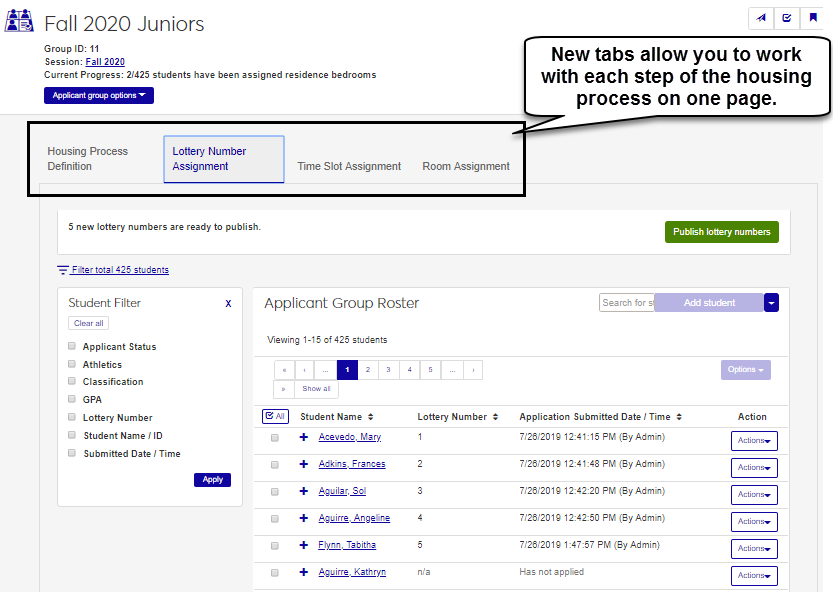Image resolution: width=833 pixels, height=592 pixels.
Task: Click the group roster icon beside the page title
Action: coord(20,19)
